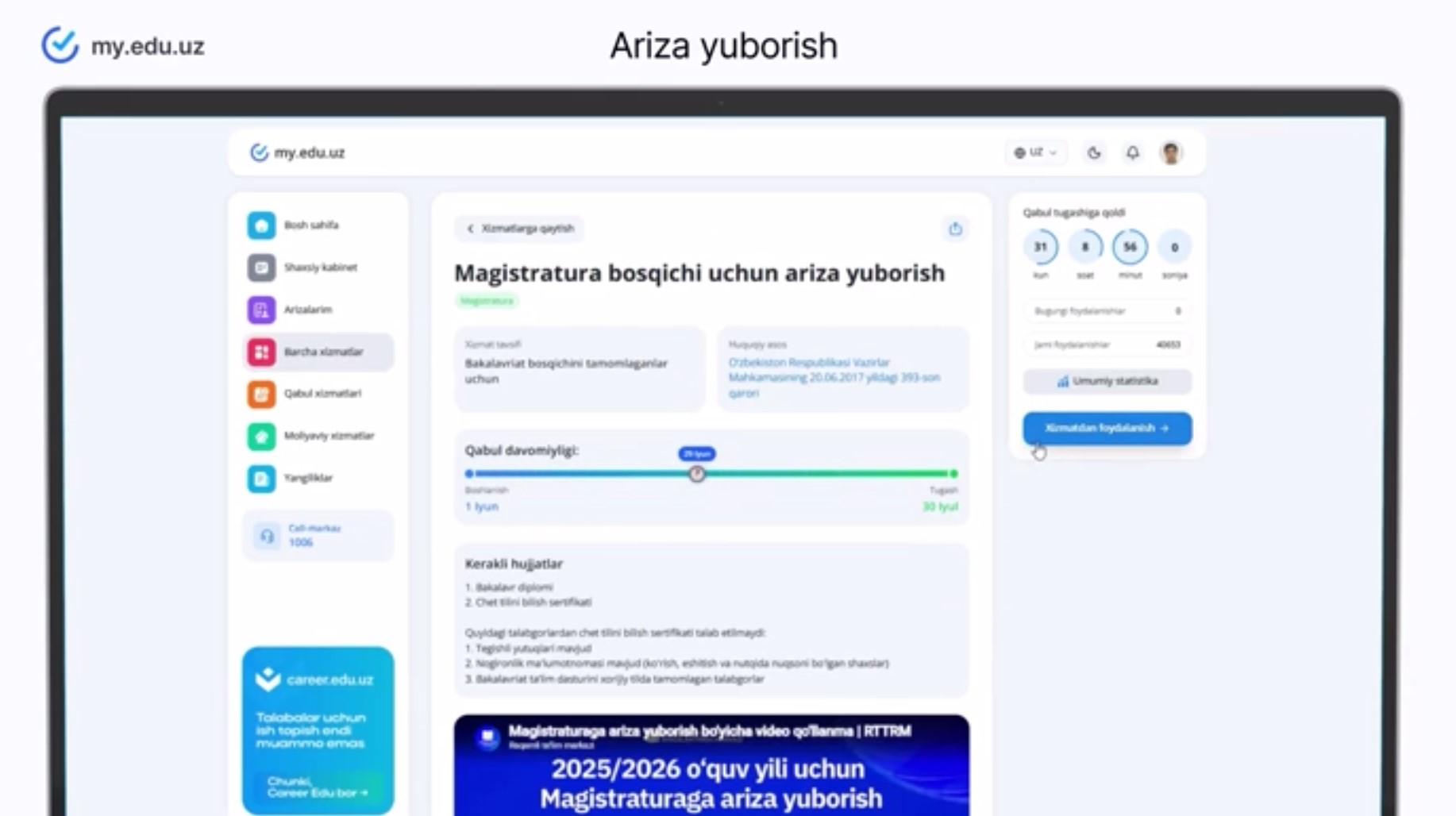Toggle dark mode moon icon
The width and height of the screenshot is (1456, 816).
[1094, 152]
